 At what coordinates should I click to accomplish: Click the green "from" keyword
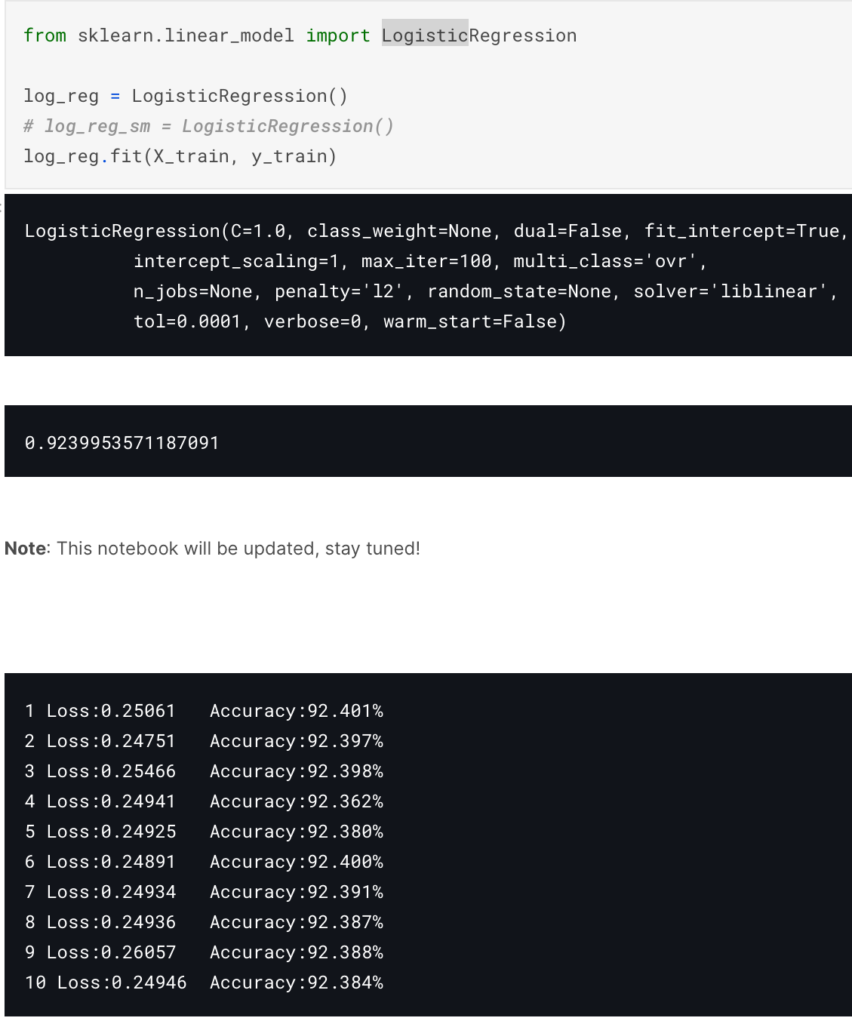pos(45,36)
